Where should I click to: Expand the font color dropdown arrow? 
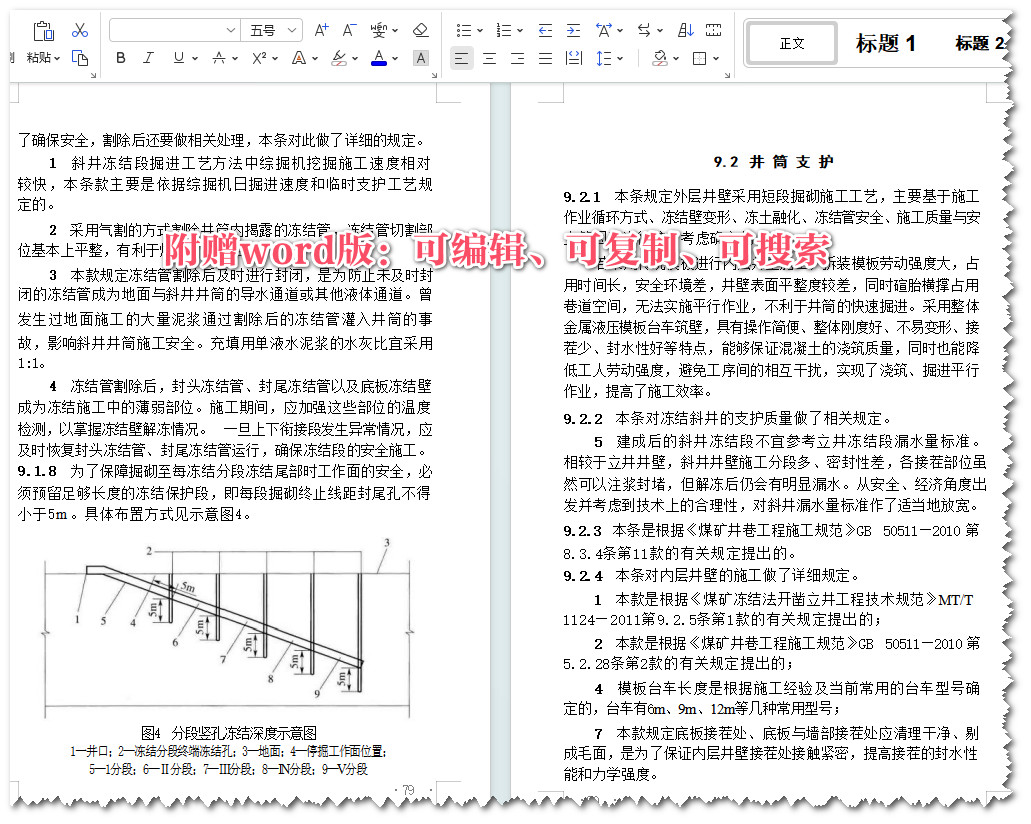pos(394,58)
